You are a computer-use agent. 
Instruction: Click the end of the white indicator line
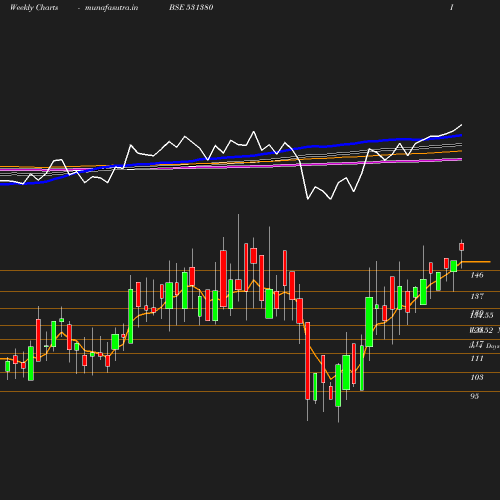pyautogui.click(x=462, y=125)
